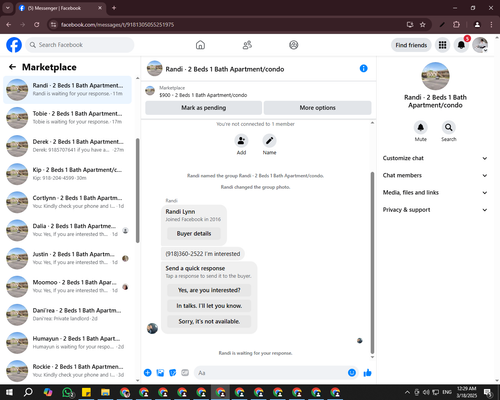Viewport: 500px width, 400px height.
Task: Open the Humayun conversation
Action: tap(67, 342)
